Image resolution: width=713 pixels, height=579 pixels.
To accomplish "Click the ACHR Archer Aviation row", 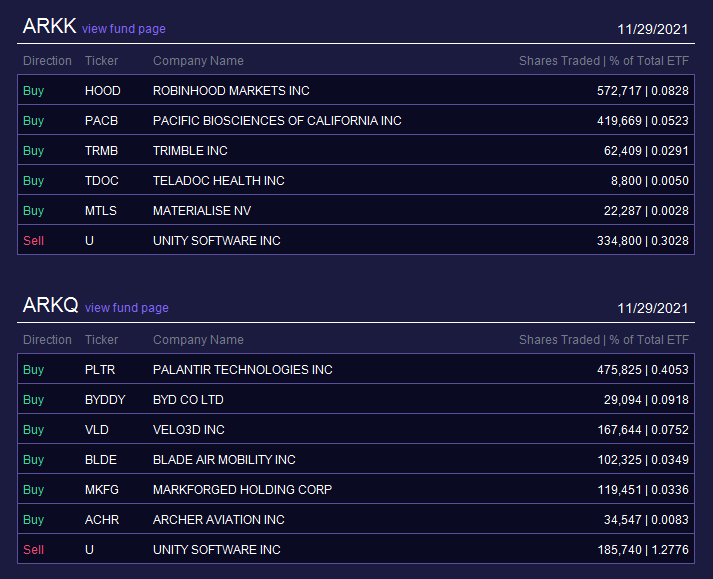I will 356,519.
